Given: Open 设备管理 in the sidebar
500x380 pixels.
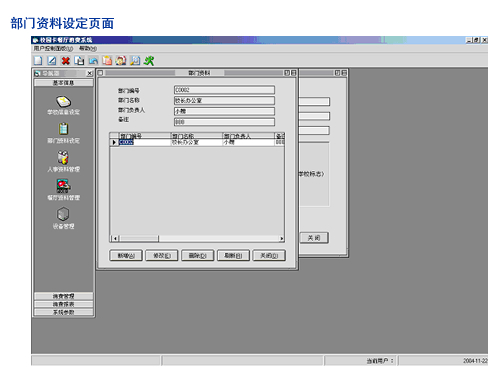Looking at the screenshot, I should [63, 218].
